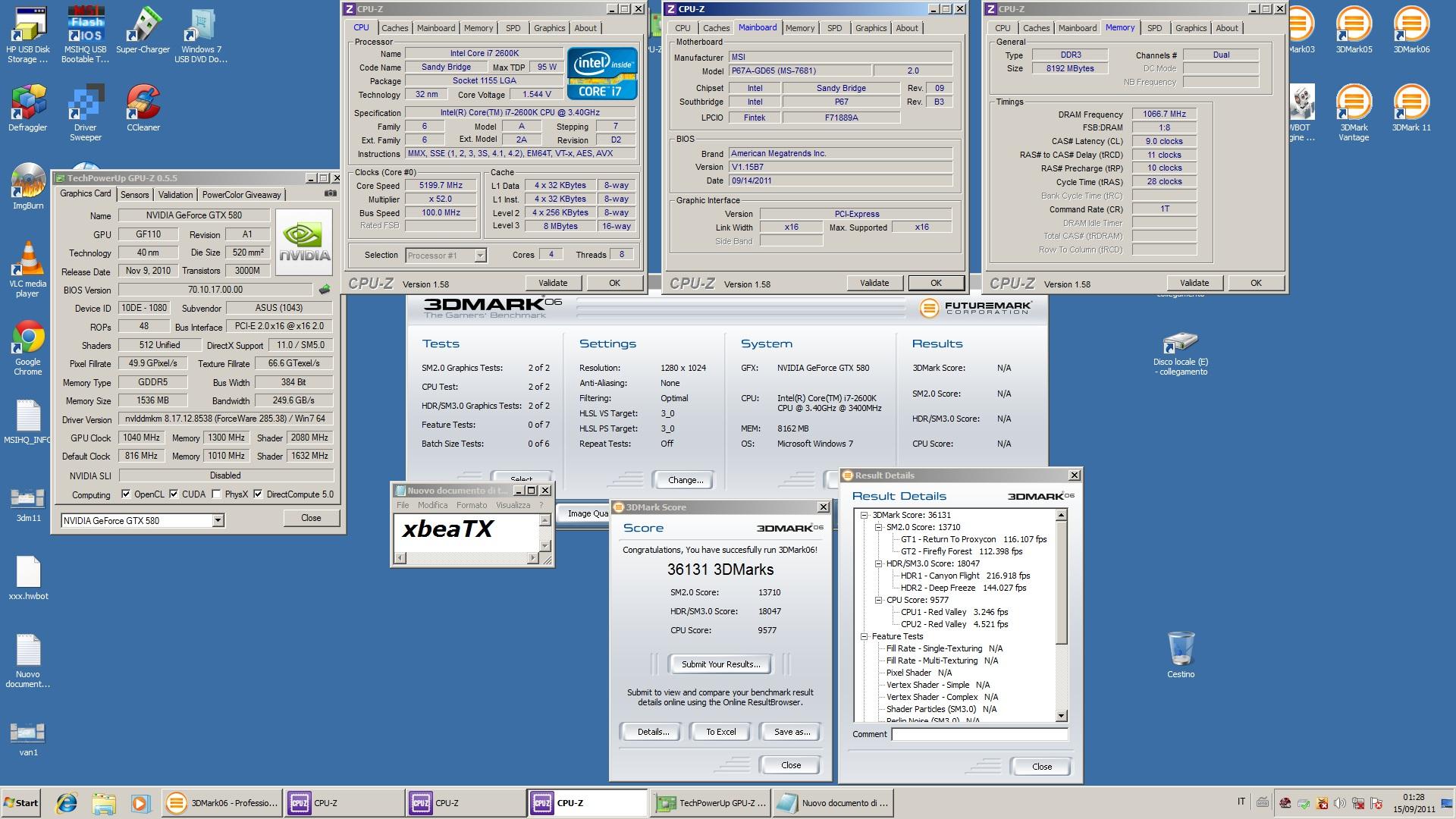This screenshot has height=819, width=1456.
Task: Click OK in Mainboard CPU-Z window
Action: tap(936, 283)
